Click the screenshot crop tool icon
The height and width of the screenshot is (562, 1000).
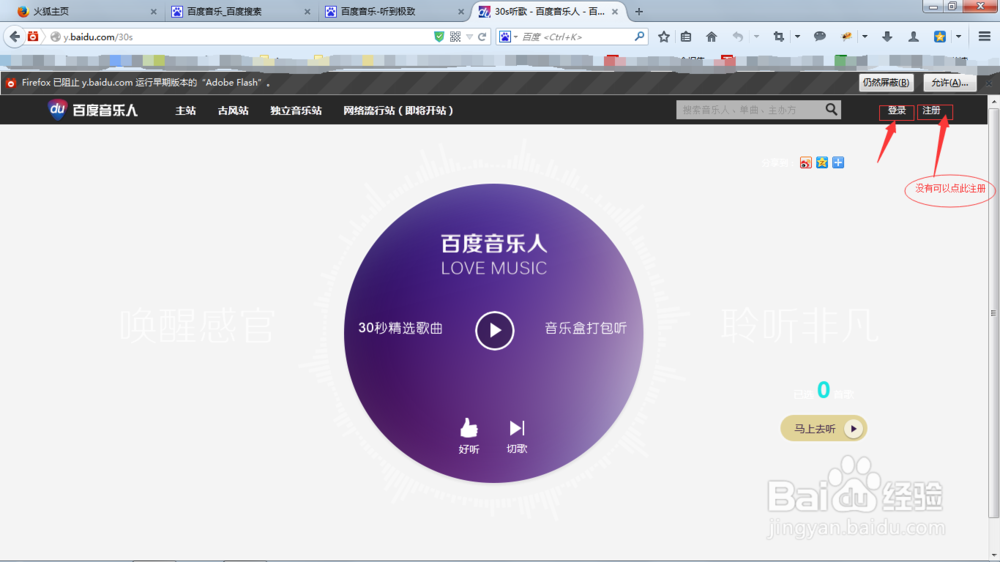(x=778, y=37)
